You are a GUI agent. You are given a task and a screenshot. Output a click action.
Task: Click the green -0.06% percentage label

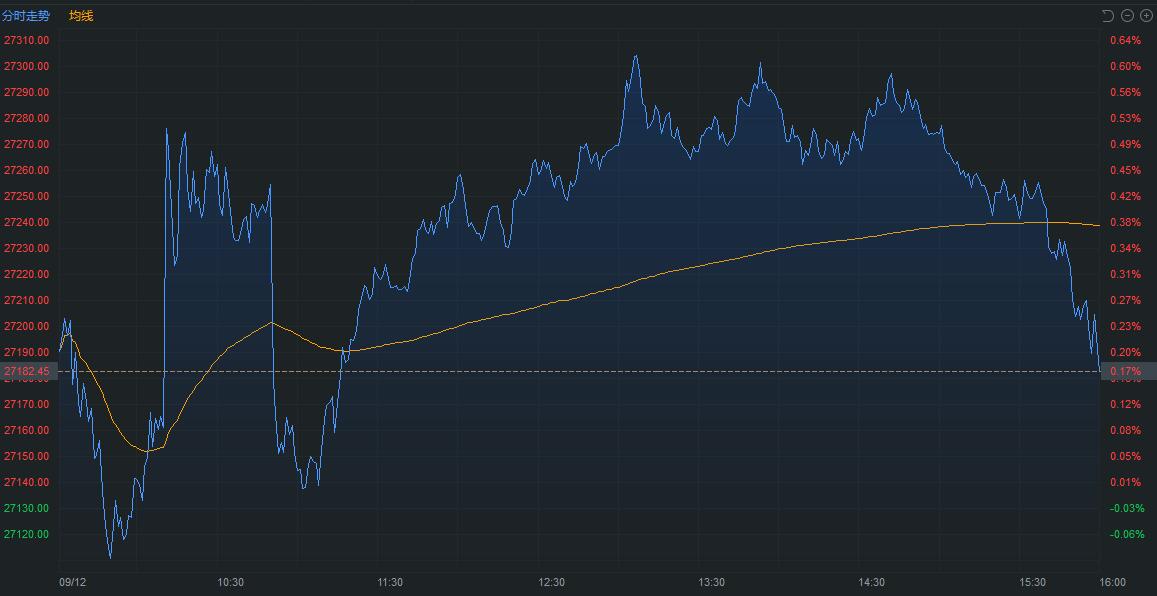click(1127, 534)
